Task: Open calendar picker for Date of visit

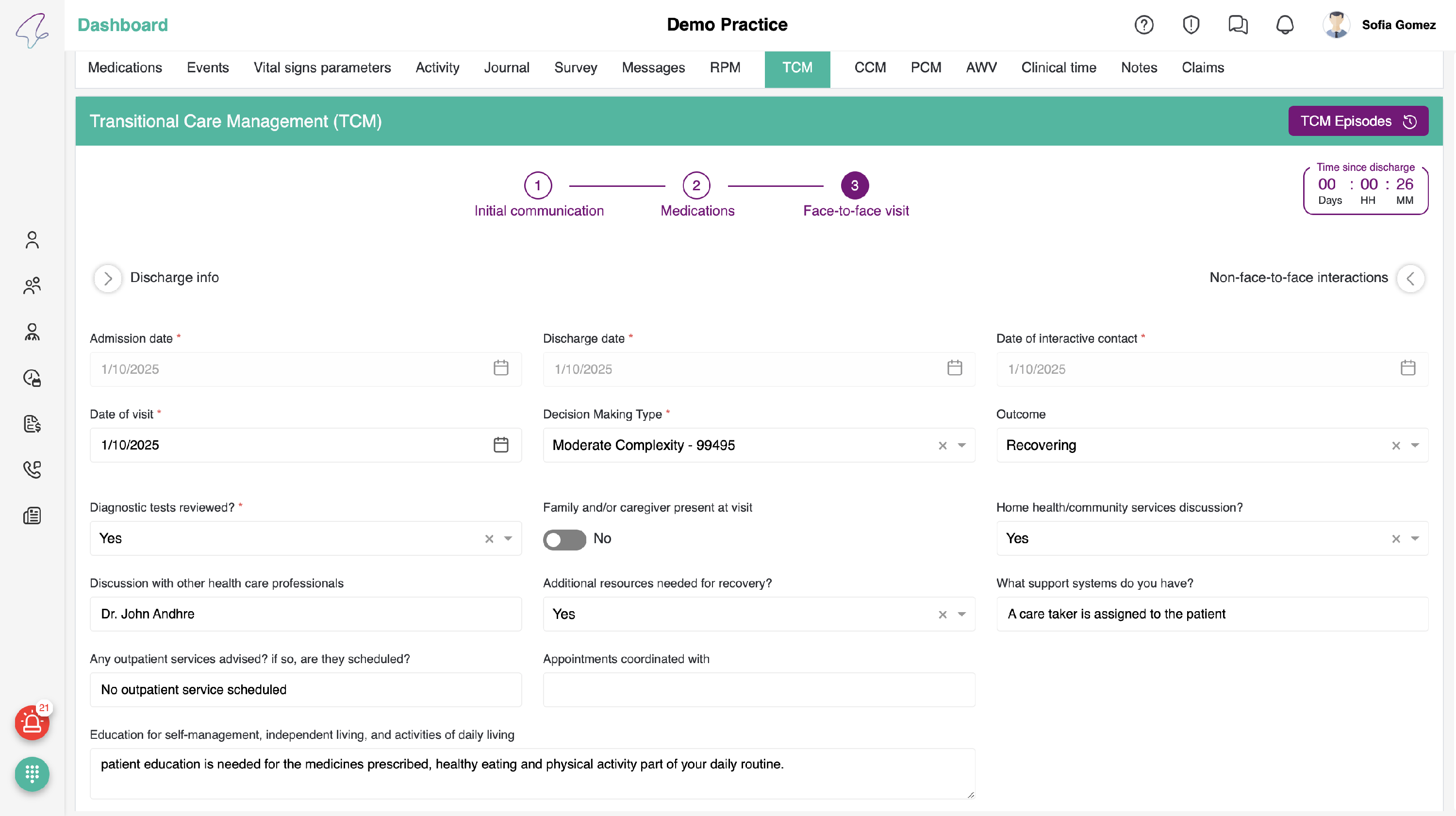Action: click(x=501, y=445)
